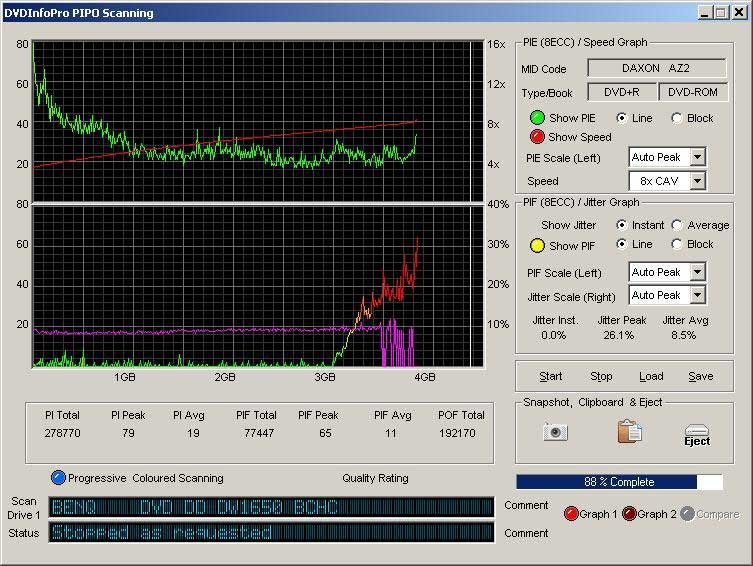
Task: Click the camera snapshot icon
Action: point(555,432)
